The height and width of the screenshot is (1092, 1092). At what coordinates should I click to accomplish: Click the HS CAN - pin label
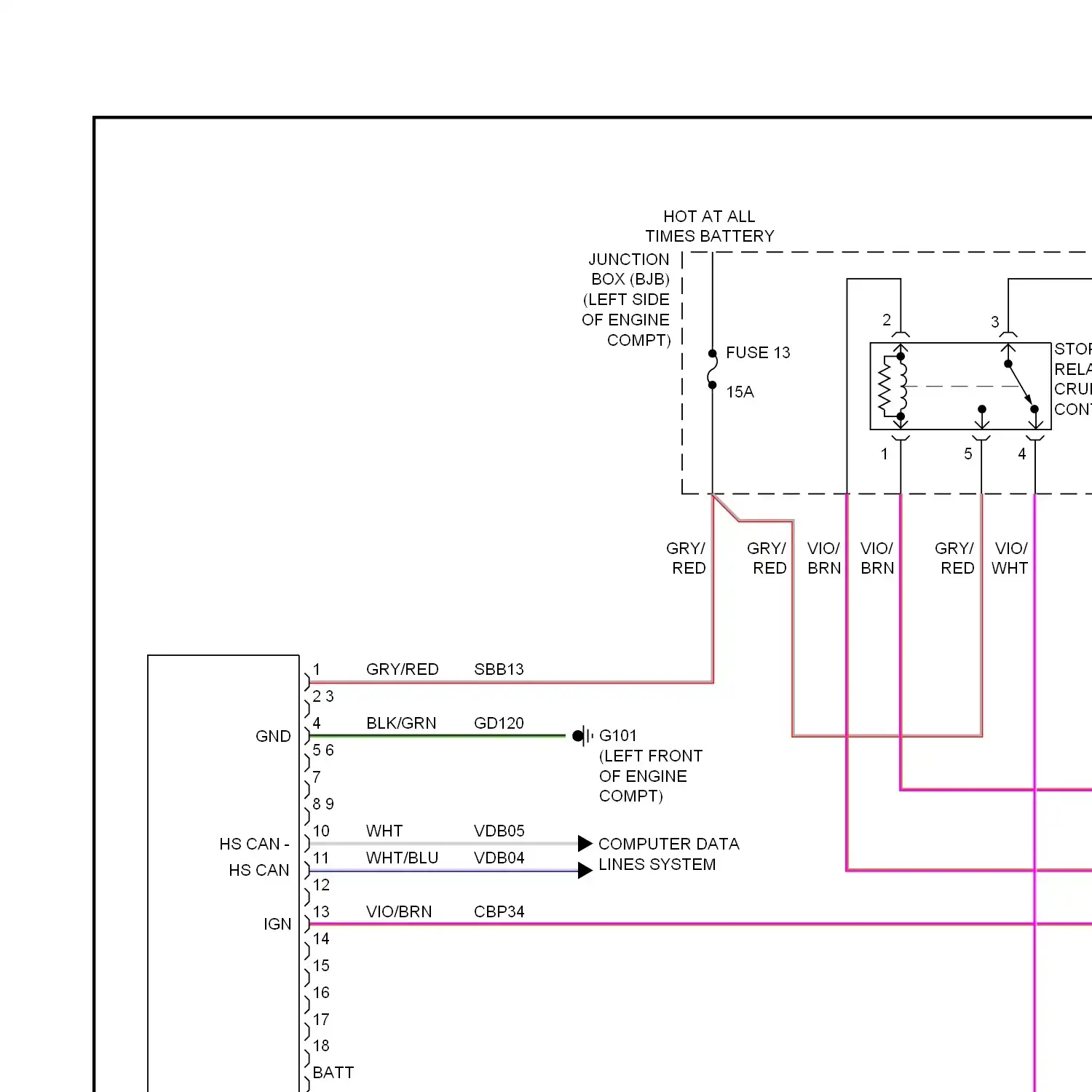255,844
